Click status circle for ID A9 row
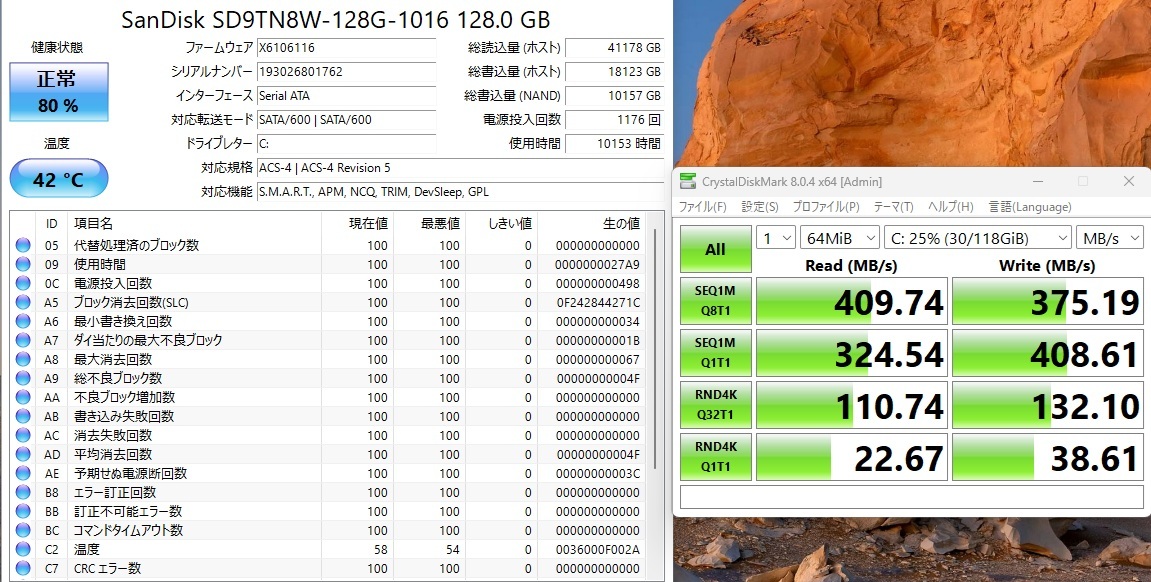The width and height of the screenshot is (1151, 582). 23,379
